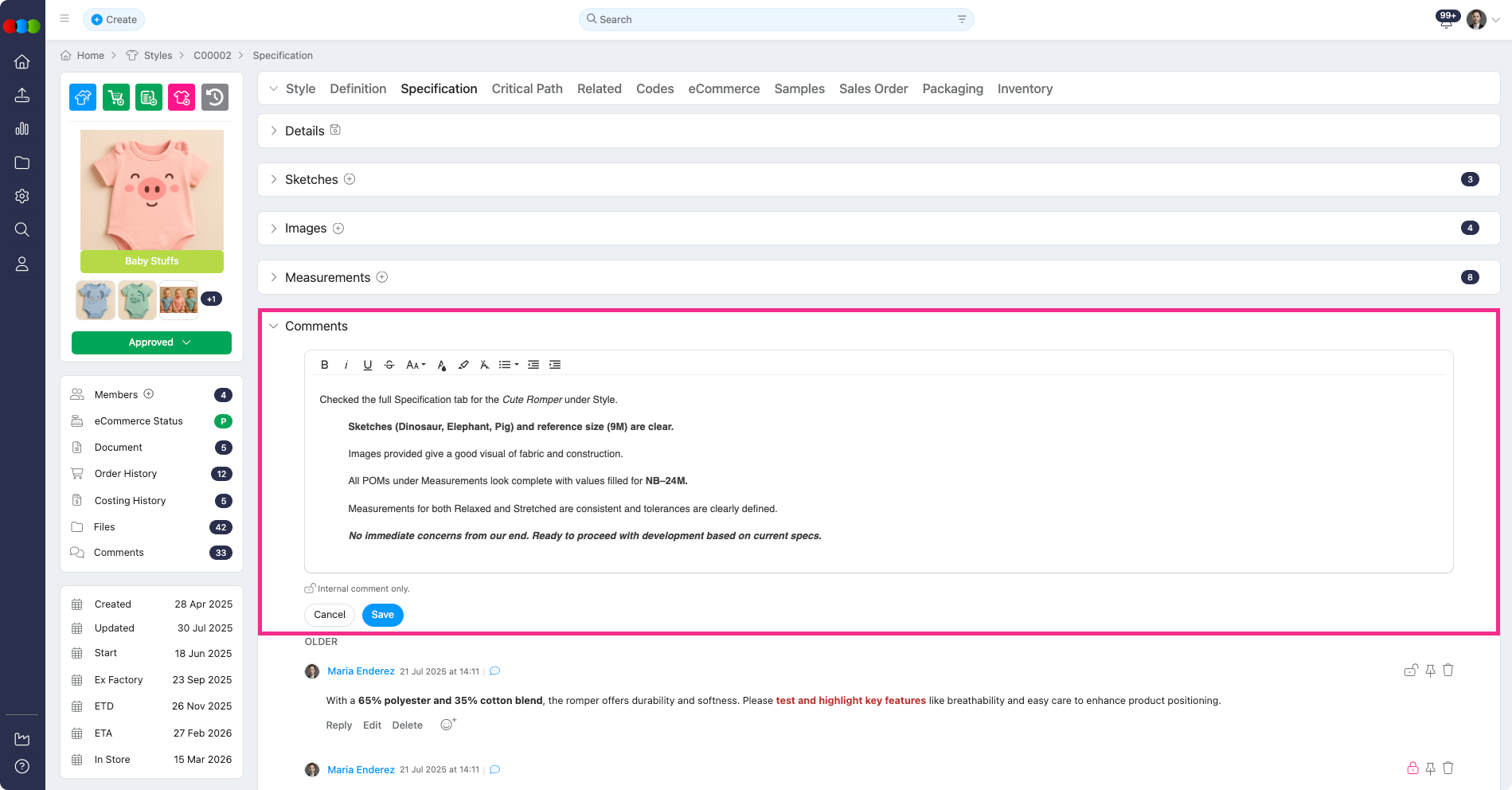Click the highlighter marker icon in editor

point(463,365)
